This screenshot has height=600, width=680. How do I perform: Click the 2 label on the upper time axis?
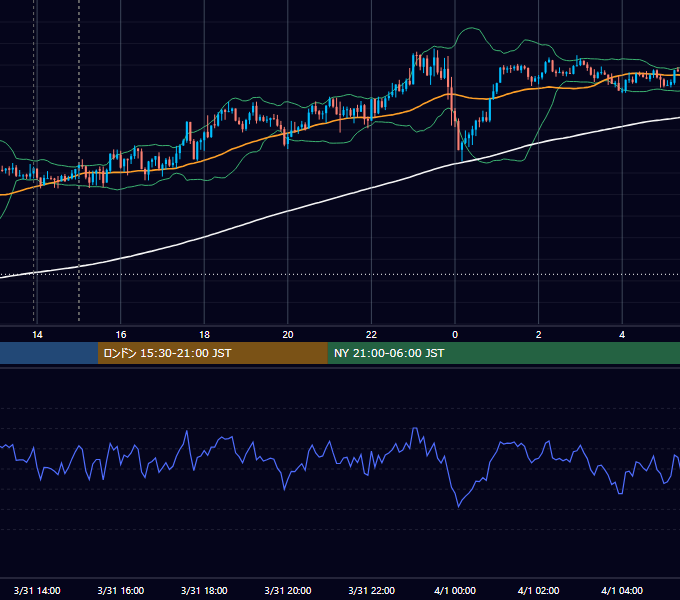[539, 335]
